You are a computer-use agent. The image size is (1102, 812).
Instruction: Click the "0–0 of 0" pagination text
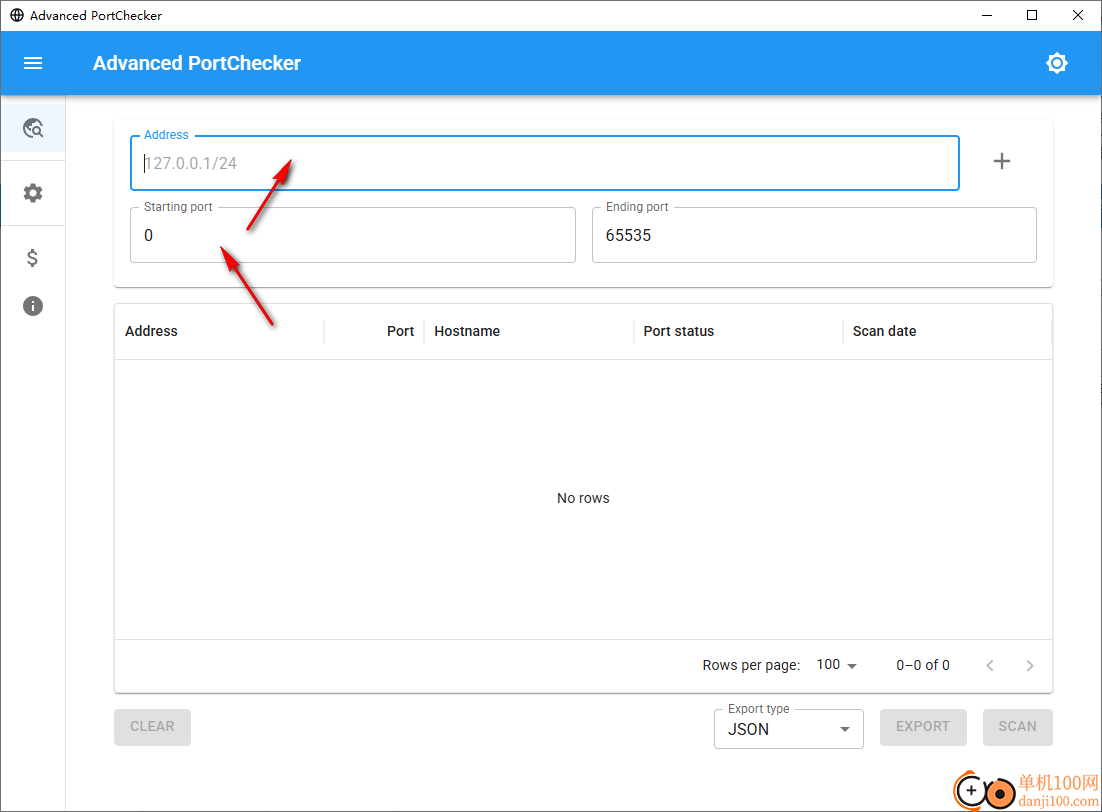pyautogui.click(x=923, y=665)
